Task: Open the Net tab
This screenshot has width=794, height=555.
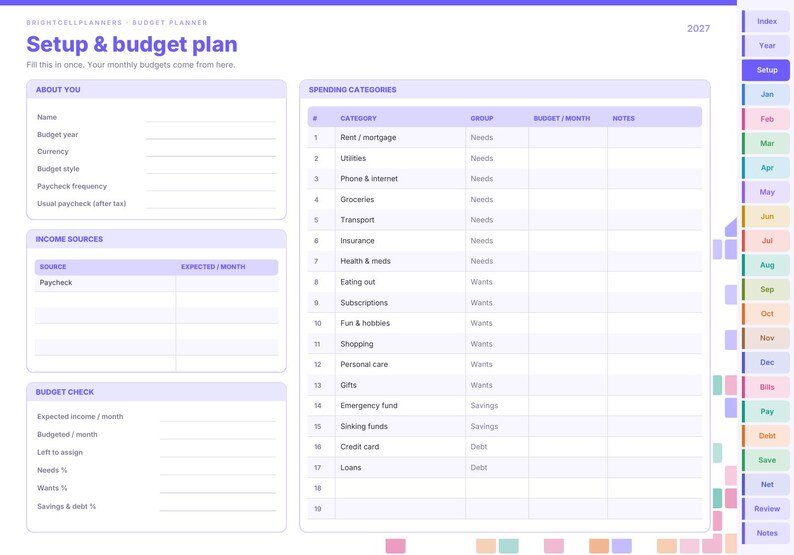Action: coord(766,484)
